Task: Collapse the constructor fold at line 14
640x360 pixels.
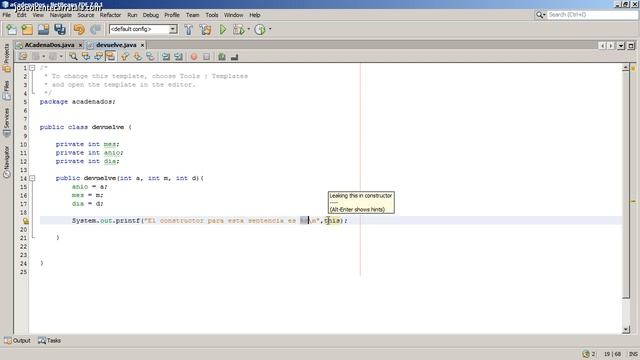Action: click(32, 178)
